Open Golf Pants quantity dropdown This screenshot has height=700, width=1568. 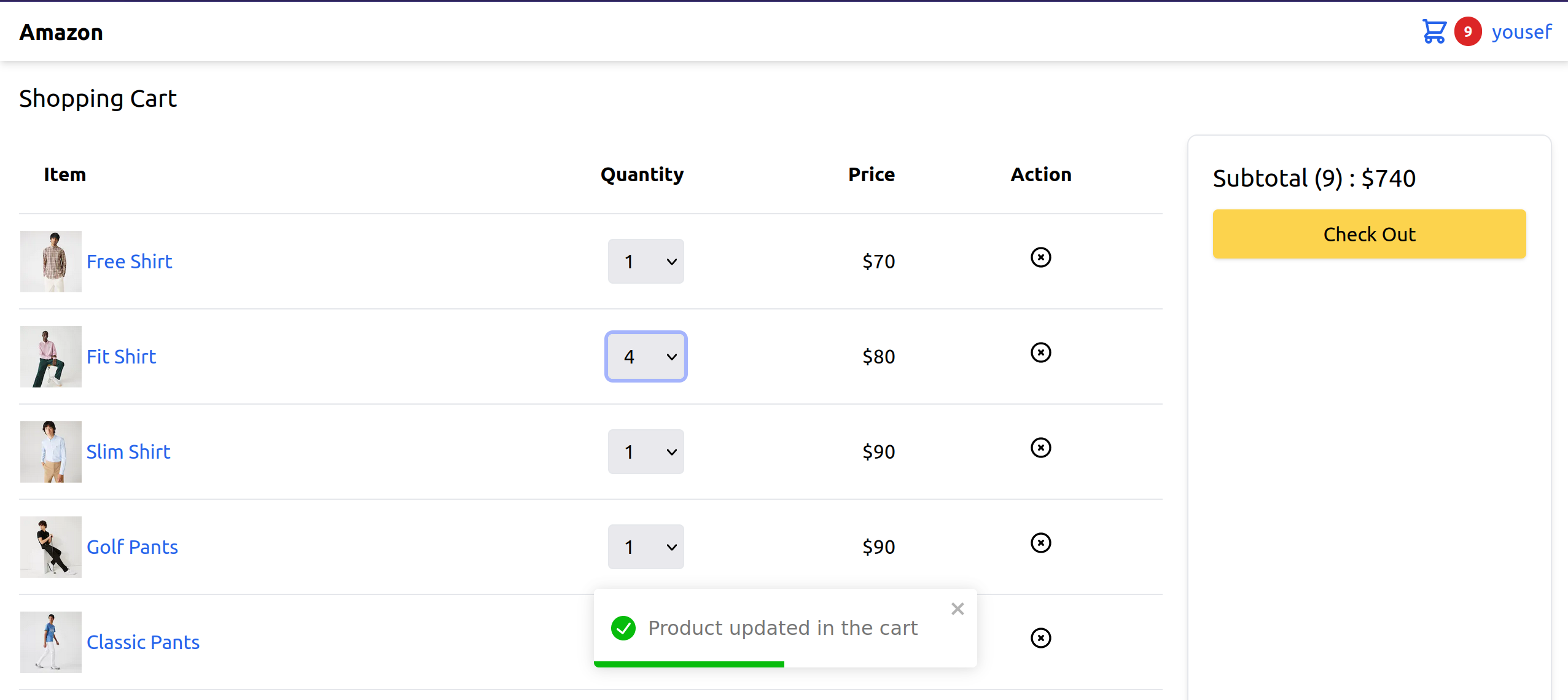click(646, 547)
